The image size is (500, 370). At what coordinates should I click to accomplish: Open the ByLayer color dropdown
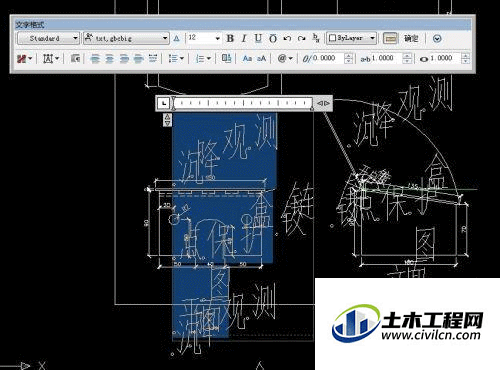(x=352, y=38)
